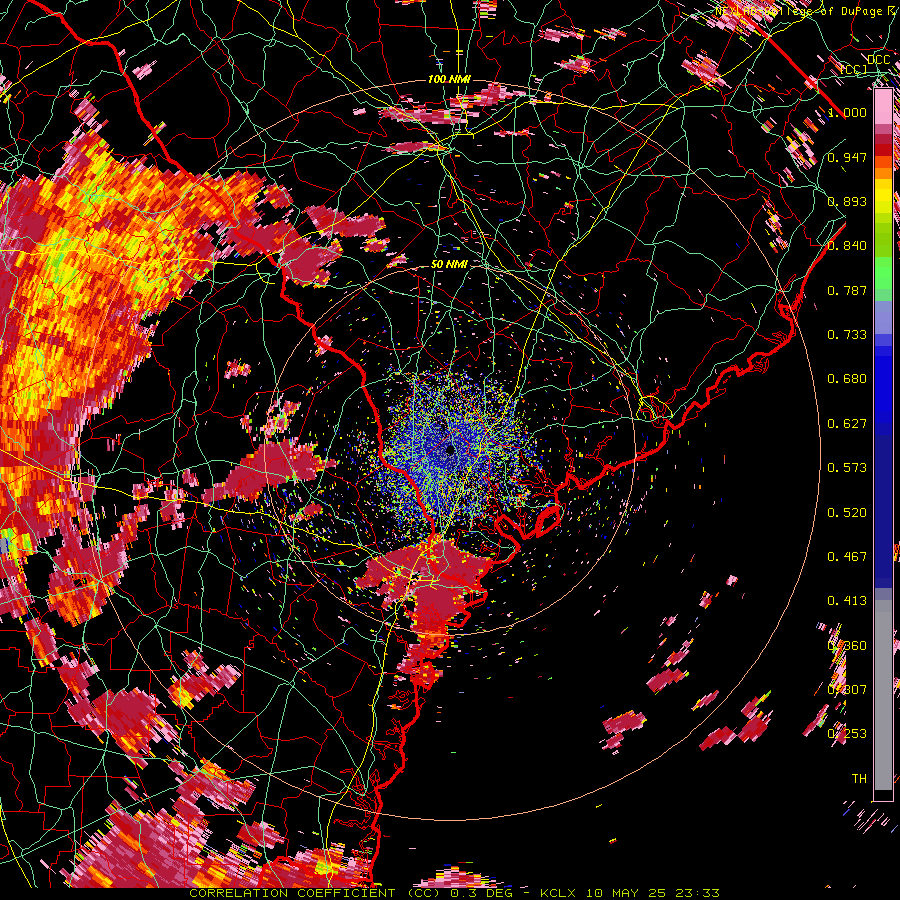
Task: Pick the yellow segment of the color scale
Action: [x=883, y=196]
